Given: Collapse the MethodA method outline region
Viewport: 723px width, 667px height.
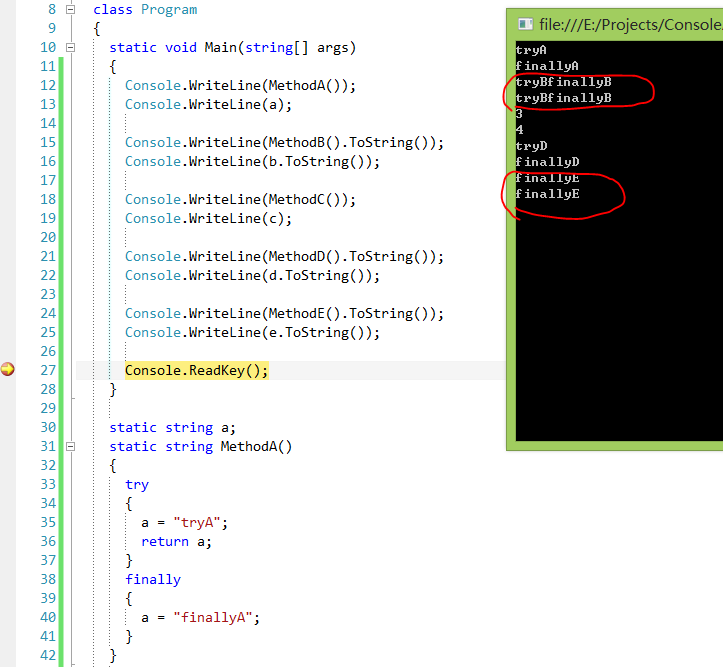Looking at the screenshot, I should point(70,446).
